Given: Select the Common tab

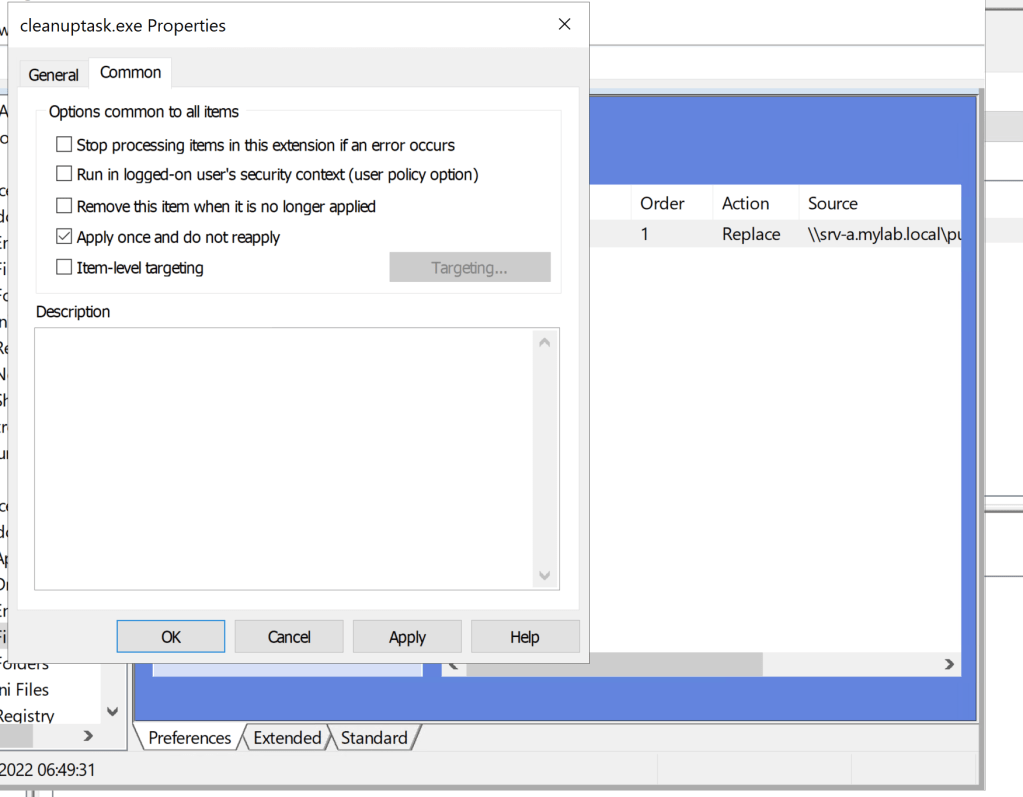Looking at the screenshot, I should (x=130, y=73).
